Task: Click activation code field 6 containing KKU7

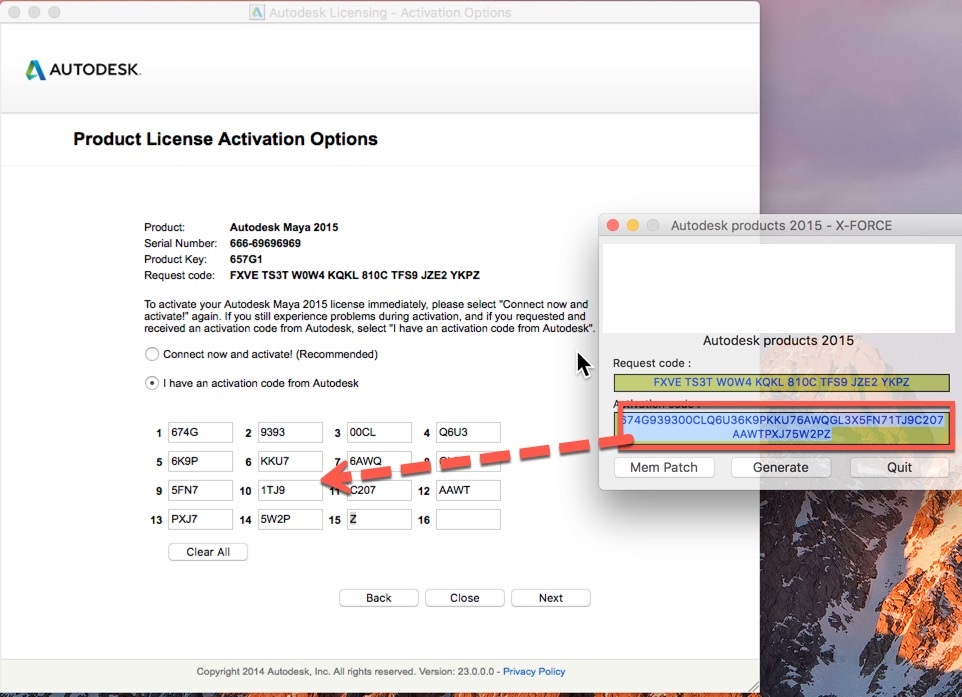Action: coord(290,461)
